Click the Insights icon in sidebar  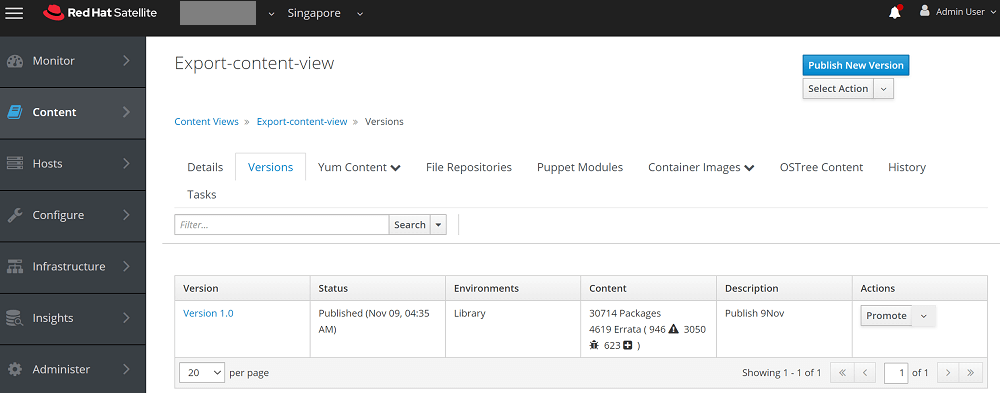(15, 318)
